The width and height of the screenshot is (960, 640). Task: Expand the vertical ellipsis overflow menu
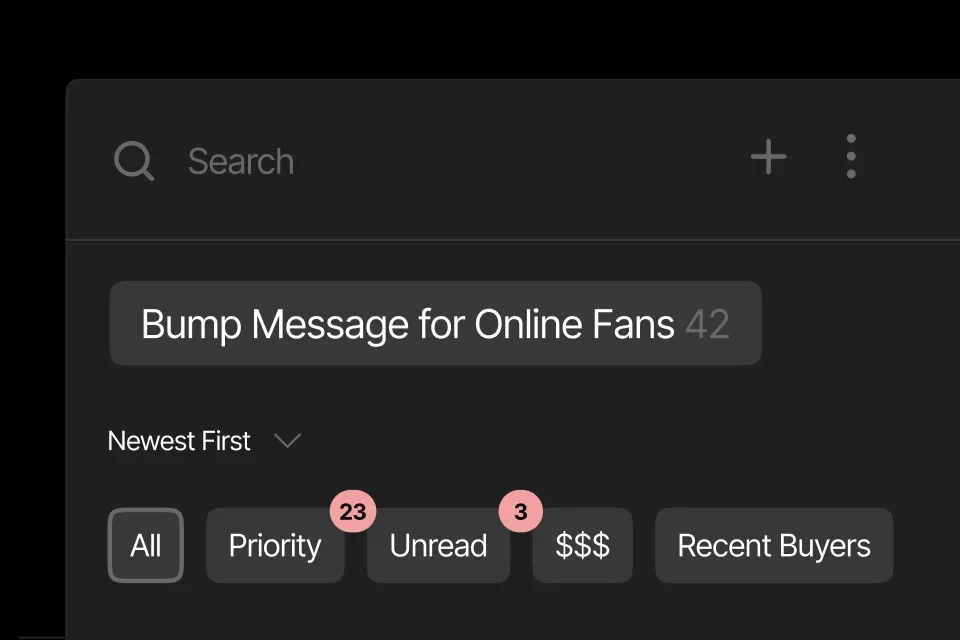click(x=851, y=156)
